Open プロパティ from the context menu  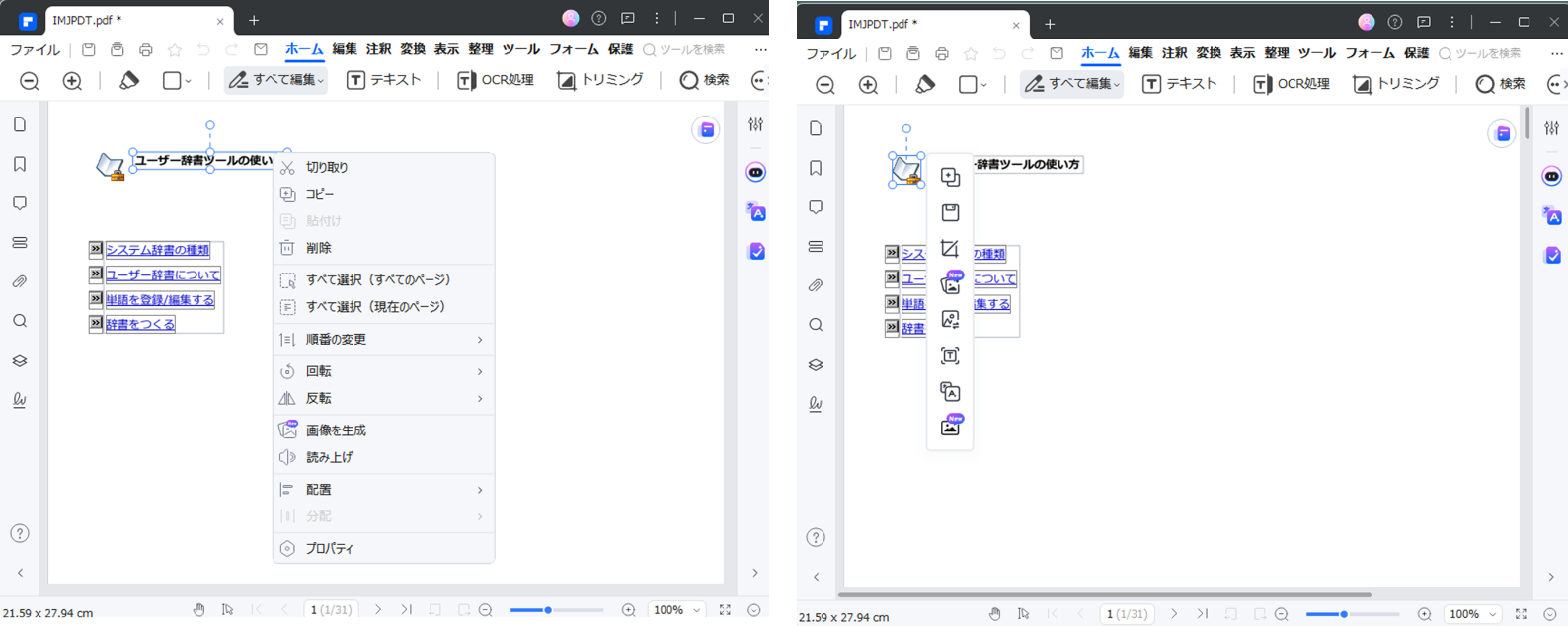330,549
